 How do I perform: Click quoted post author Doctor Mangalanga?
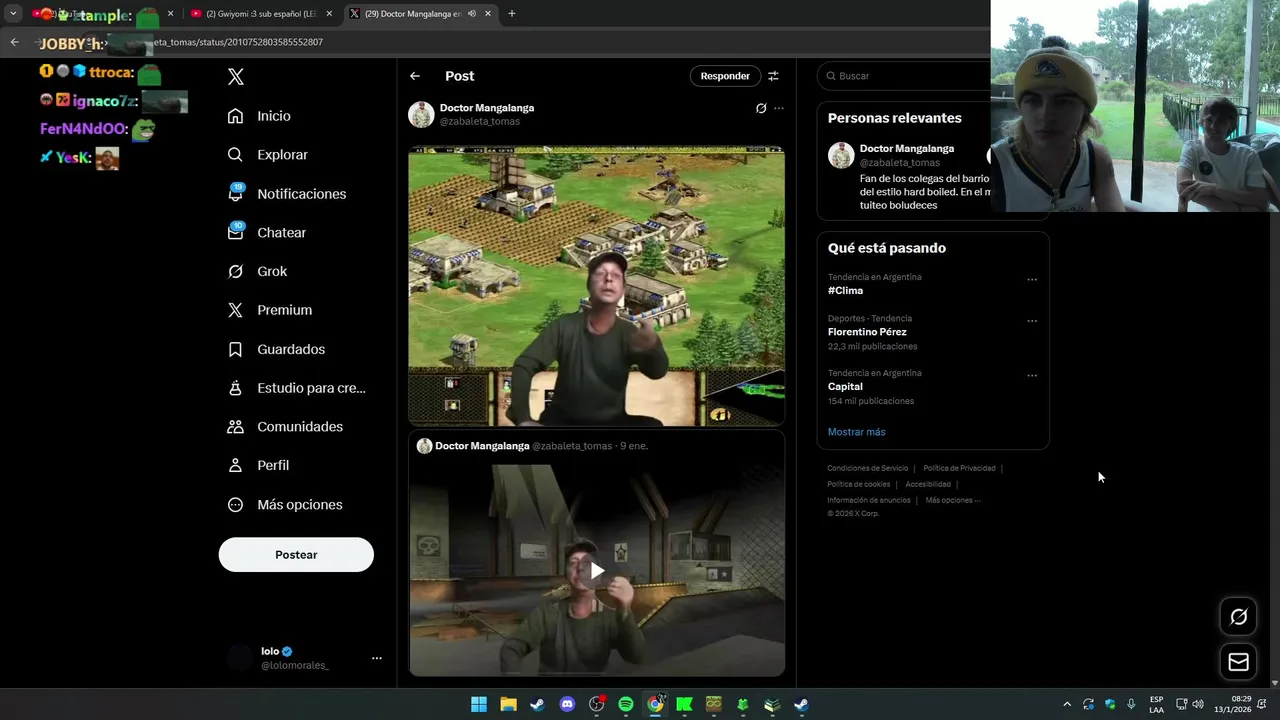(x=482, y=446)
